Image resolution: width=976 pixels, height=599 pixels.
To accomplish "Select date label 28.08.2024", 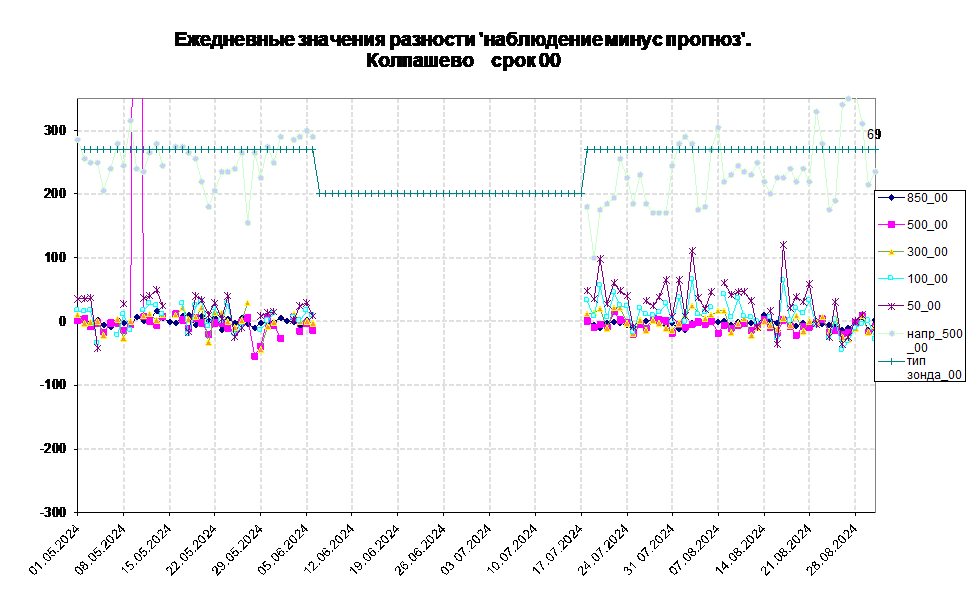I will point(832,550).
